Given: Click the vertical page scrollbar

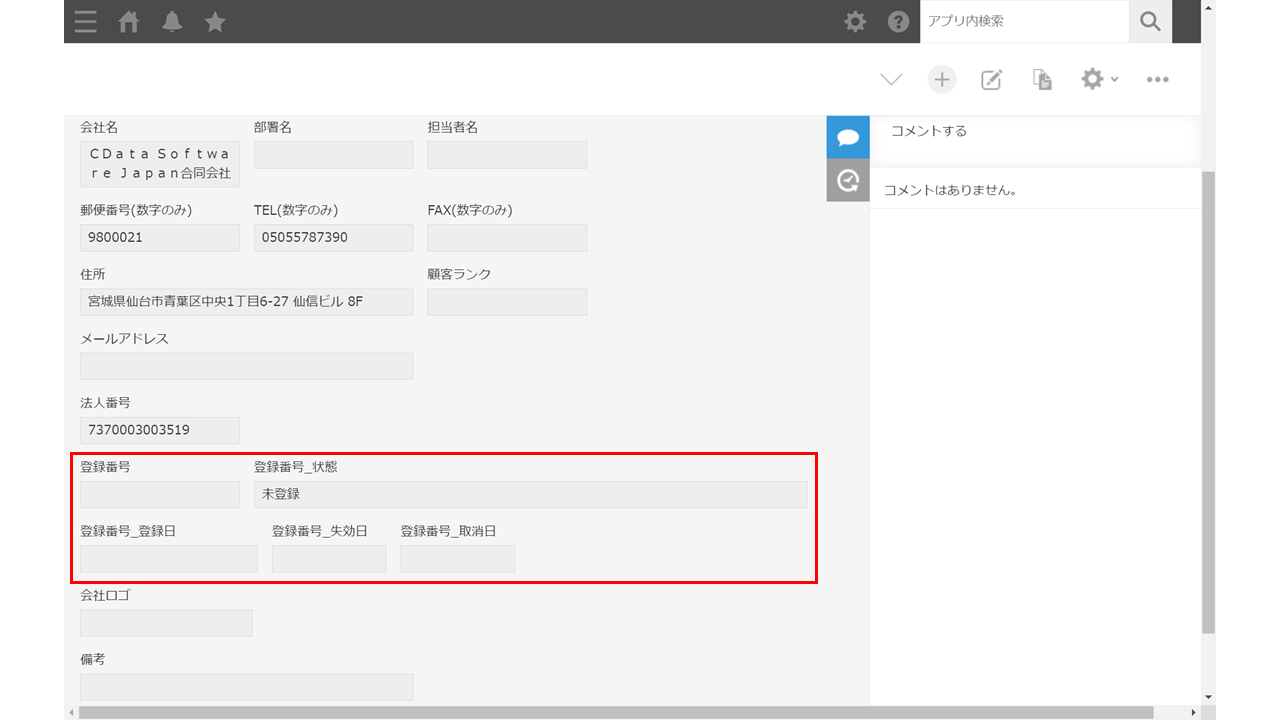Looking at the screenshot, I should pyautogui.click(x=1208, y=400).
